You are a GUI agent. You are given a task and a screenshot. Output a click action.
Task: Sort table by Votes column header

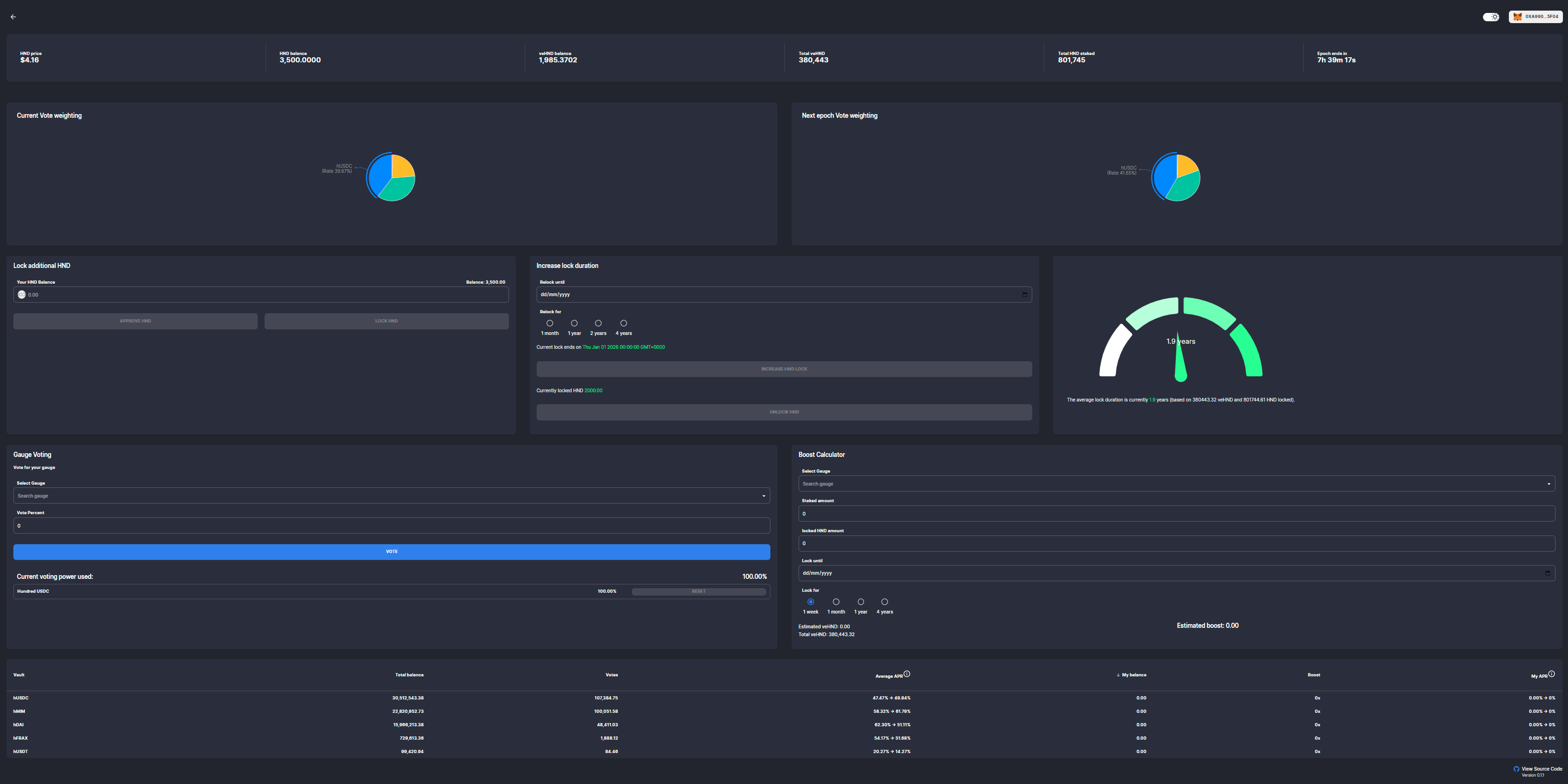[x=611, y=675]
